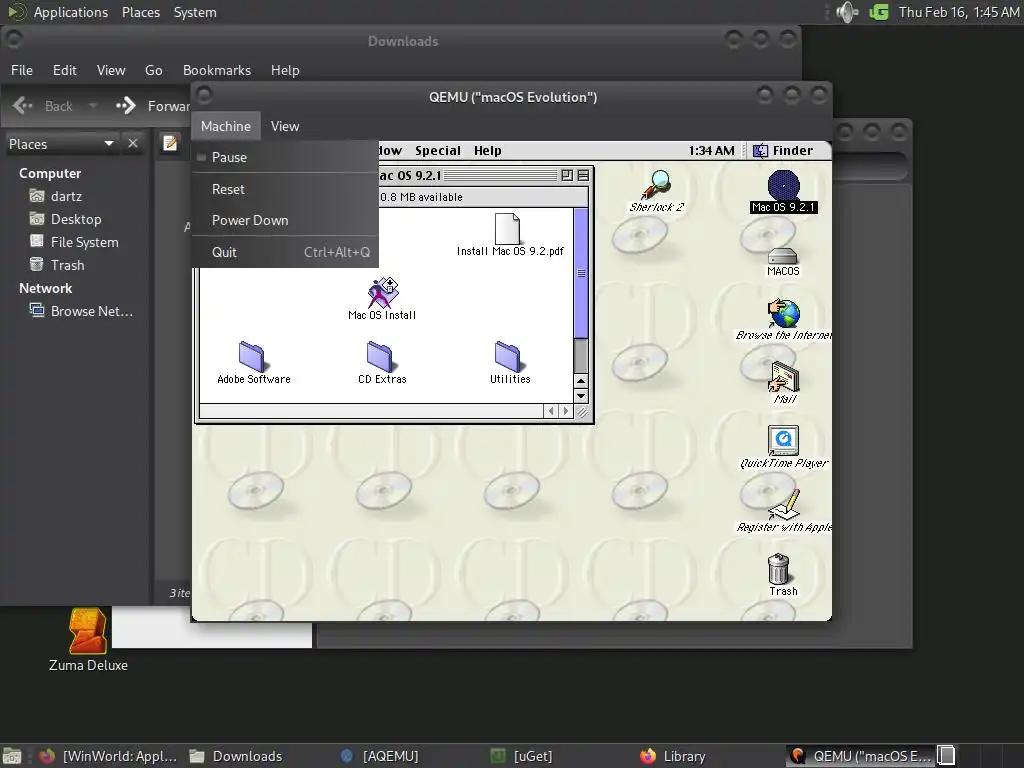The width and height of the screenshot is (1024, 768).
Task: Click the zoom box of Mac OS 9.2.1 window
Action: point(567,175)
